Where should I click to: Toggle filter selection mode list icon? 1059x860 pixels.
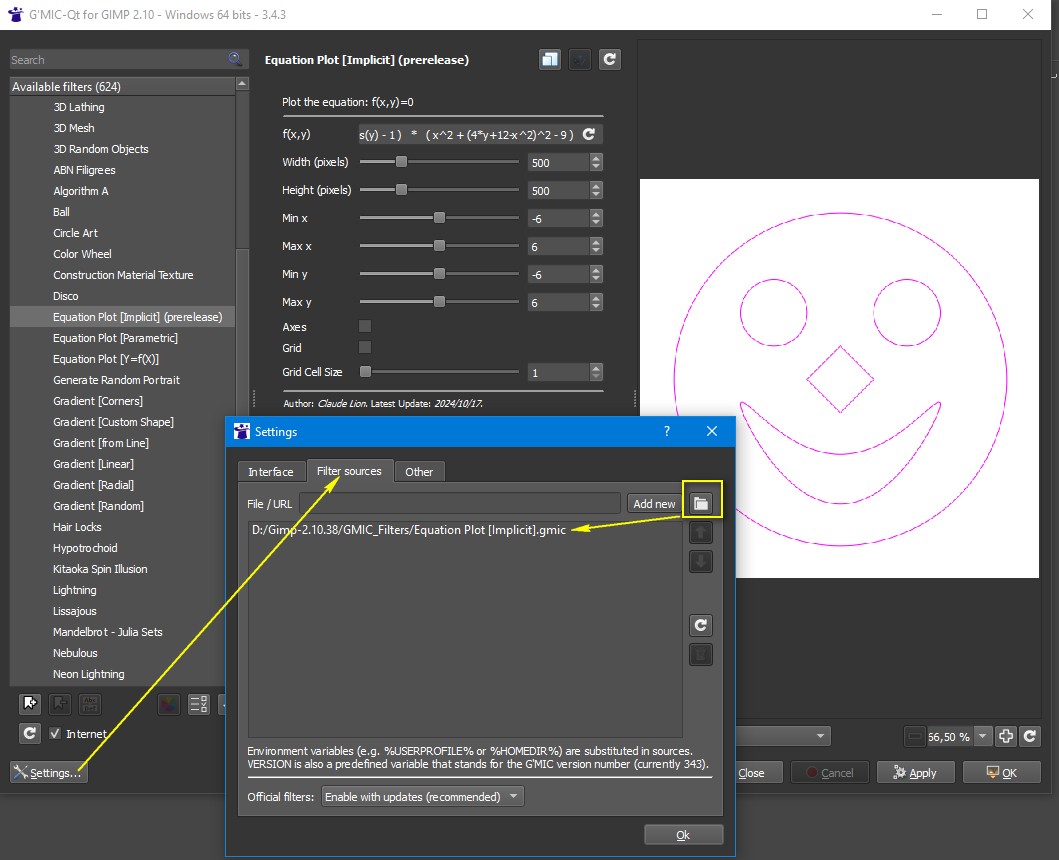click(199, 704)
